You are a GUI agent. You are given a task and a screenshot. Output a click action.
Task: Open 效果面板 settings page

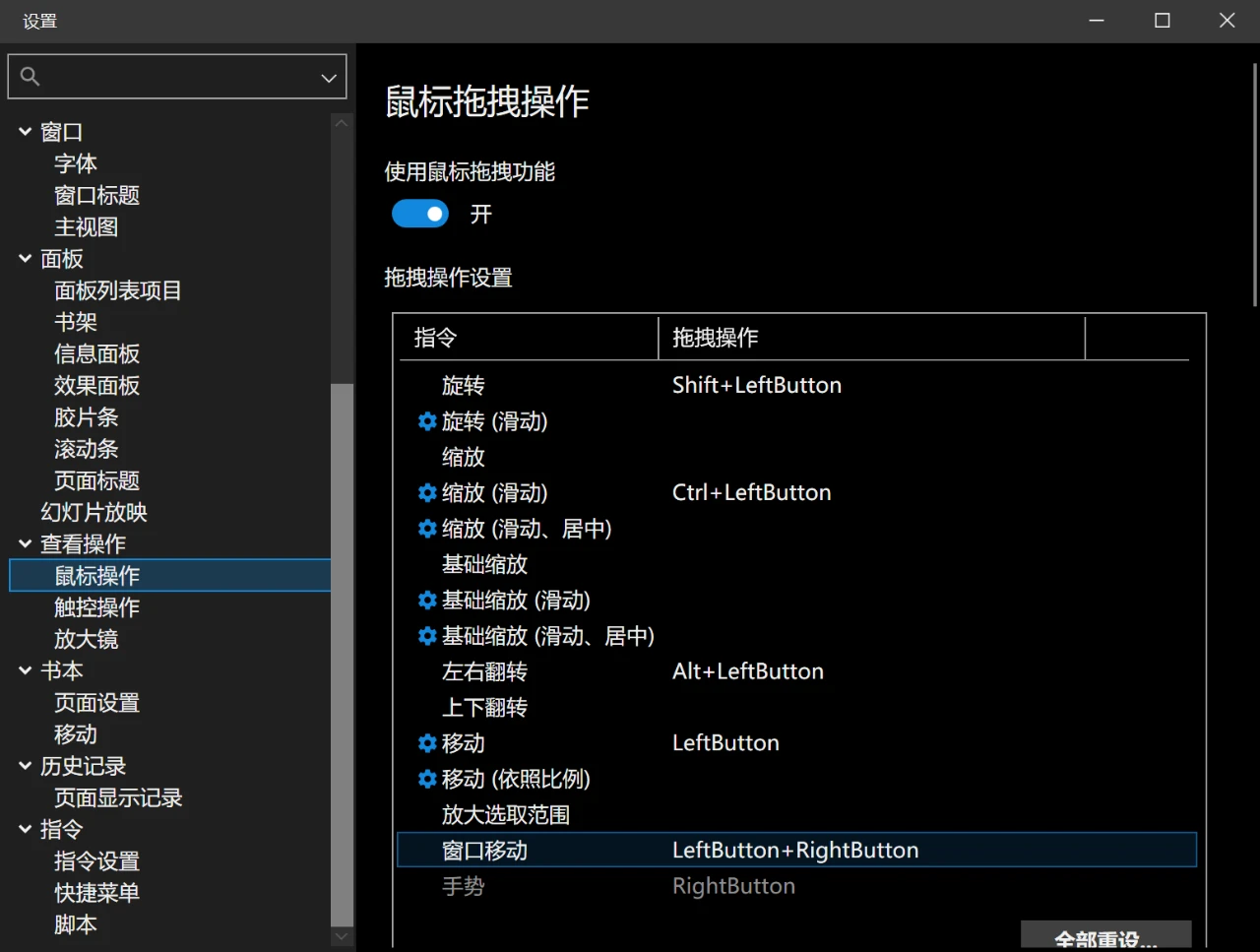(96, 385)
